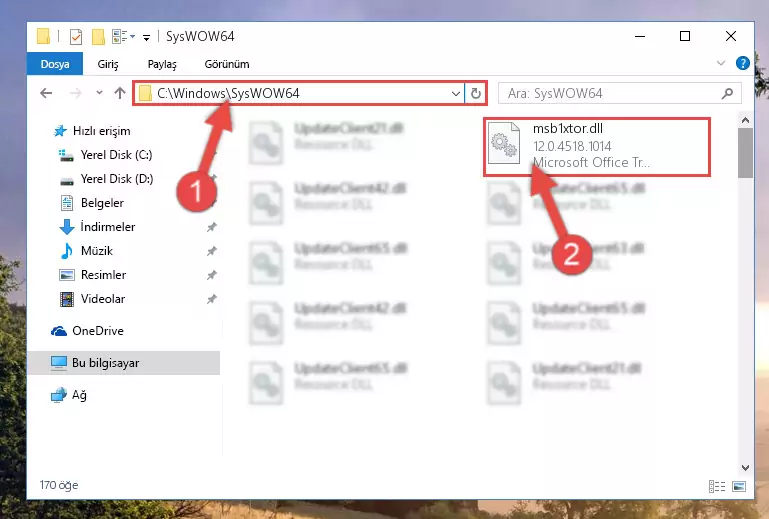Open Resimler folder in sidebar
The width and height of the screenshot is (769, 519).
click(x=93, y=275)
